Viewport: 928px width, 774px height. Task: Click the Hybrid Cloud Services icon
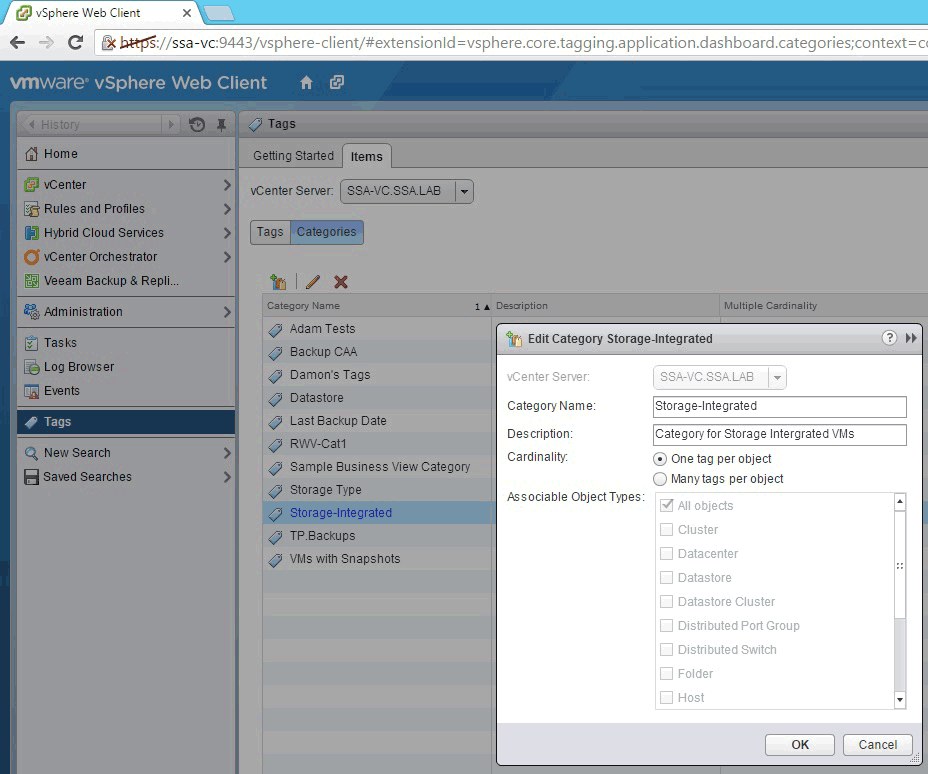point(31,233)
